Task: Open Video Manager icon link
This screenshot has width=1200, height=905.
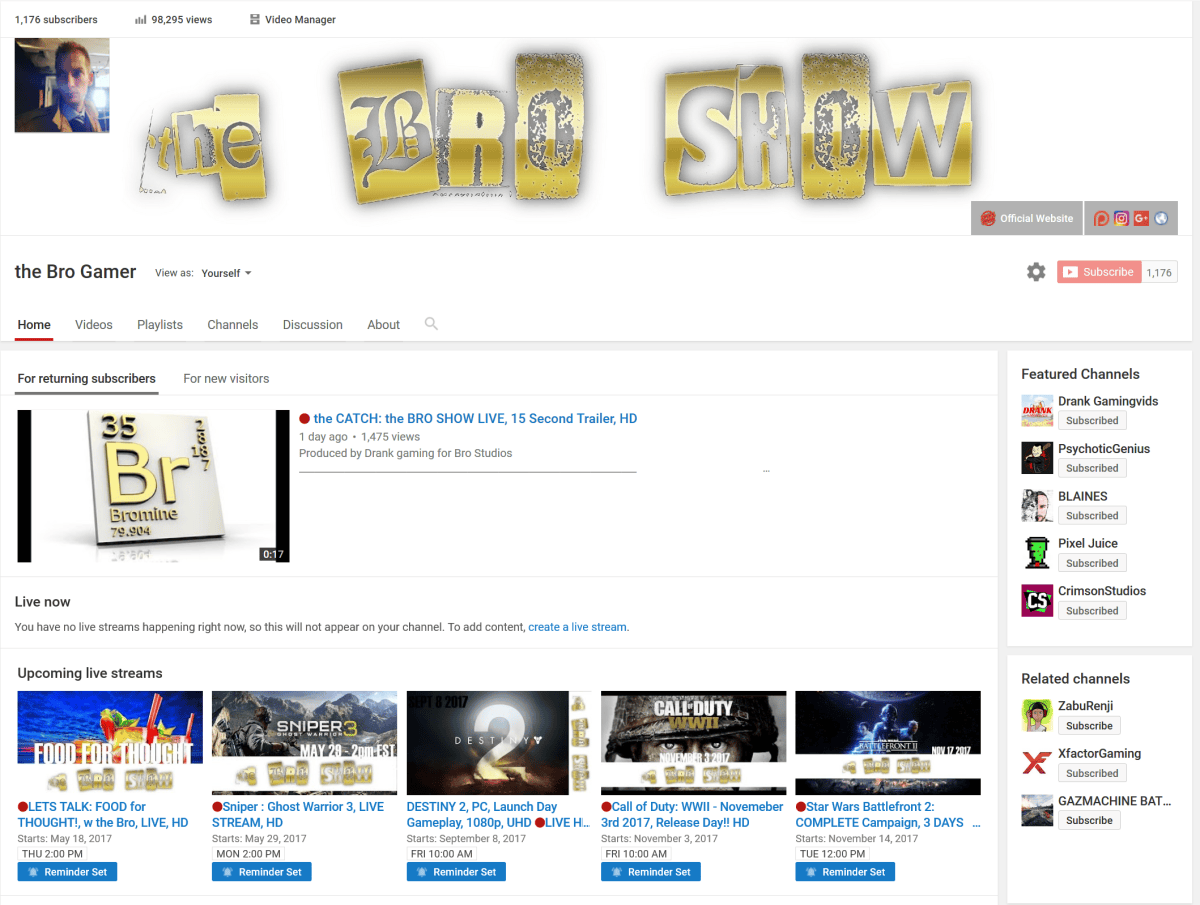Action: click(x=292, y=20)
